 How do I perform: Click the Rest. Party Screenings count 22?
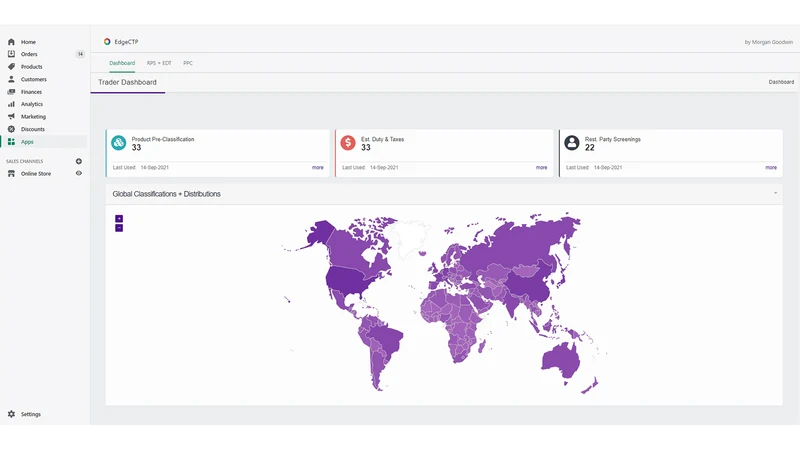click(x=590, y=147)
